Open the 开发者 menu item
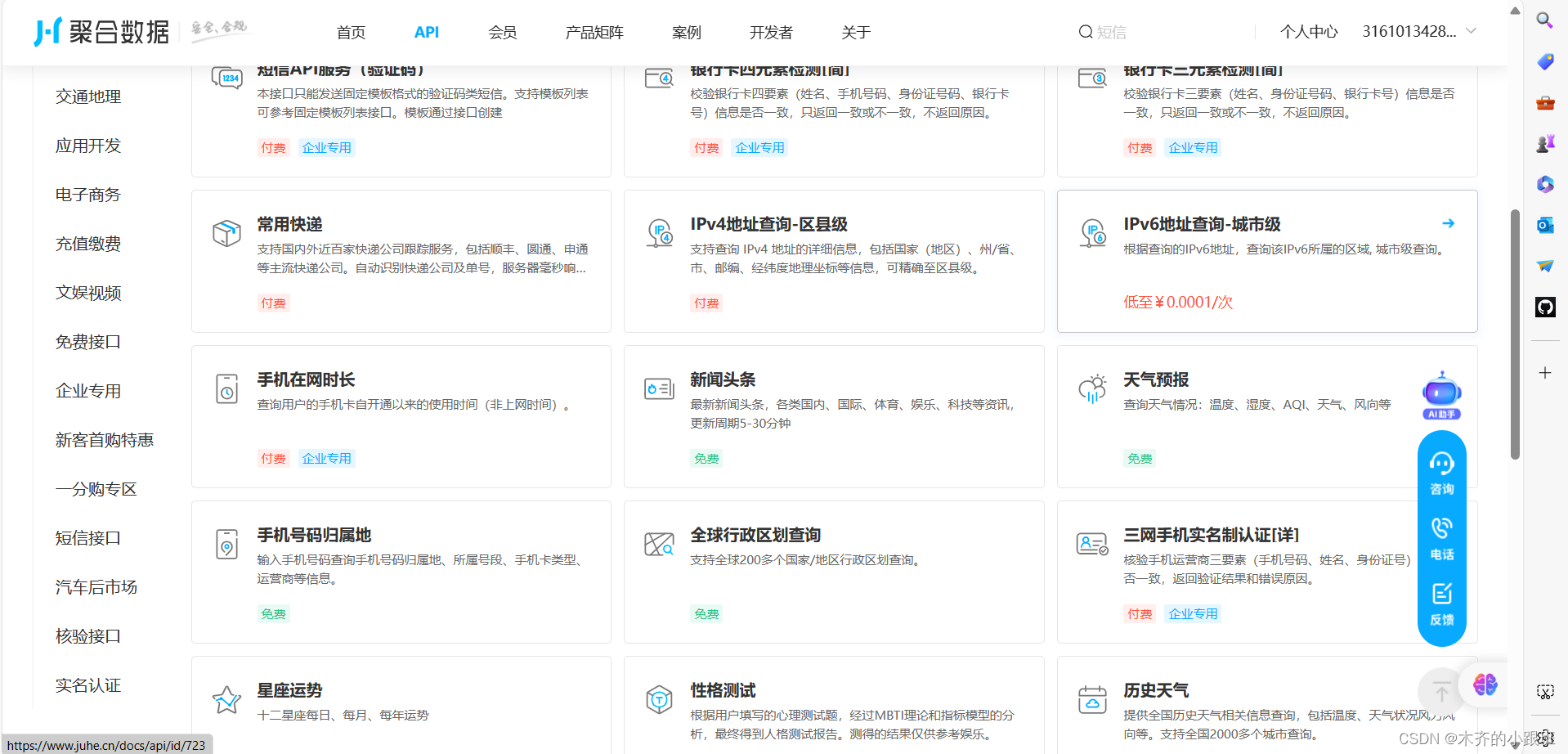1568x754 pixels. [769, 32]
